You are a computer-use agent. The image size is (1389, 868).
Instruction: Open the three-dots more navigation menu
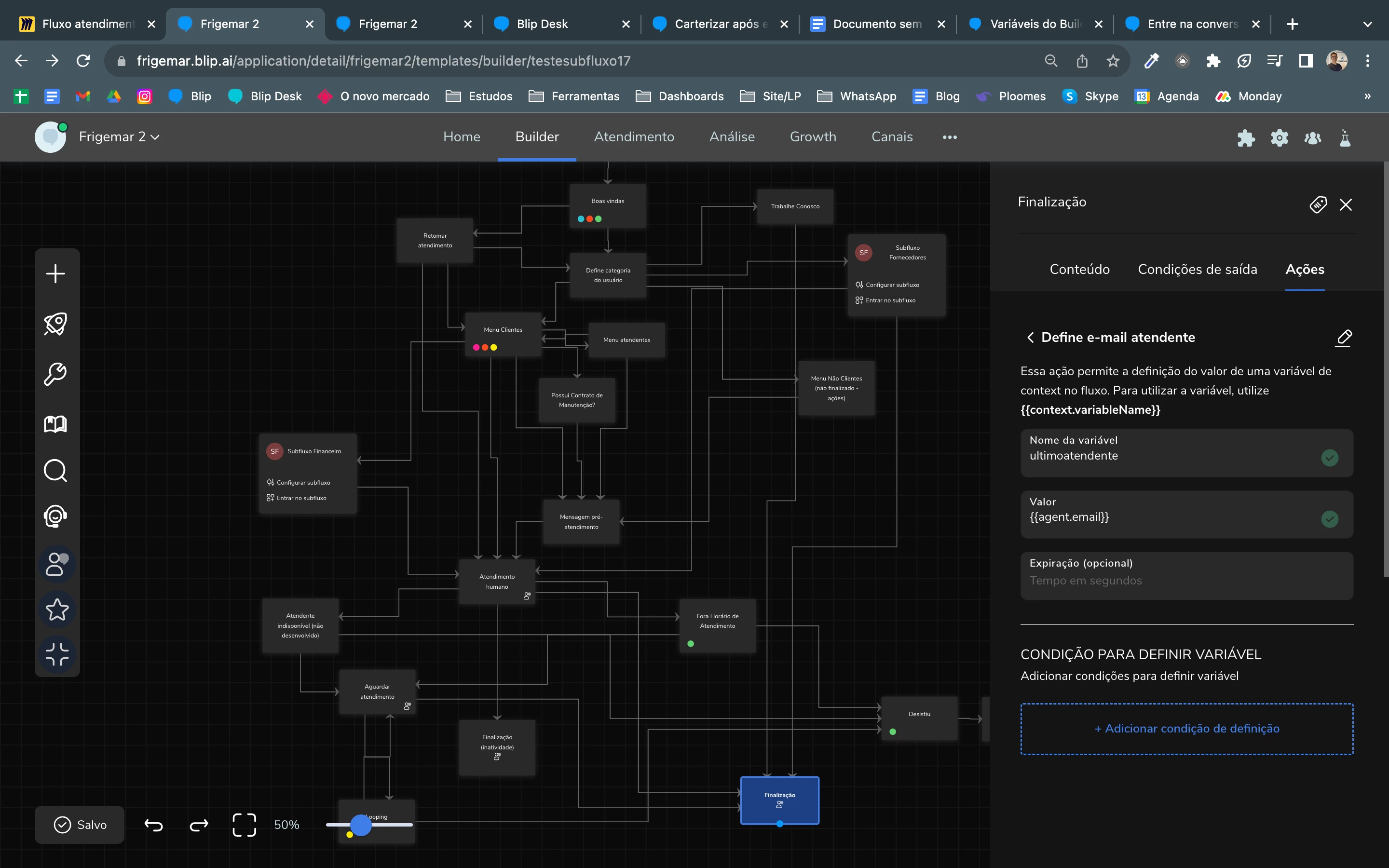click(x=949, y=137)
